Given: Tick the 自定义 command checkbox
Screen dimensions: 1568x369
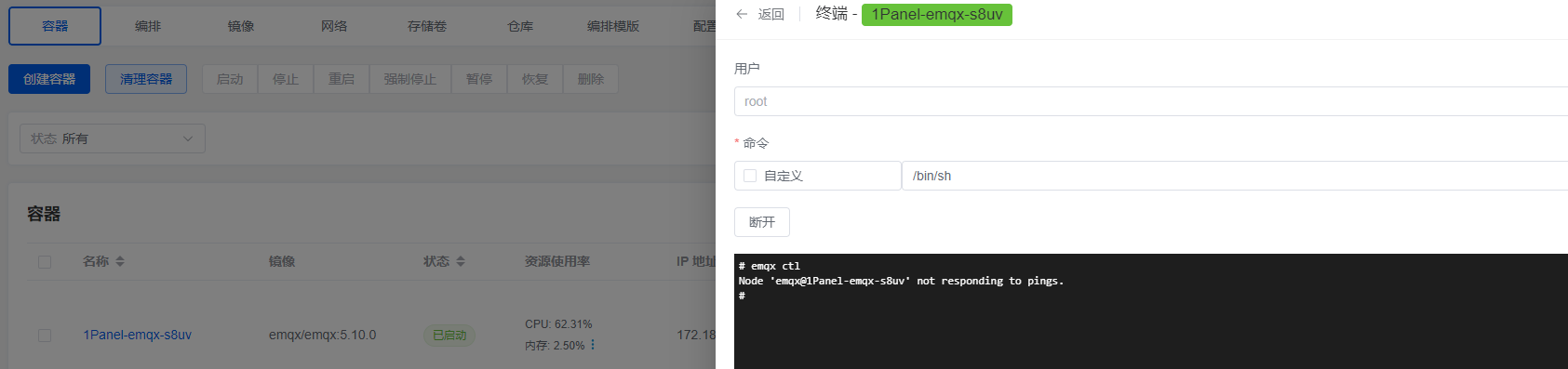Looking at the screenshot, I should coord(750,176).
